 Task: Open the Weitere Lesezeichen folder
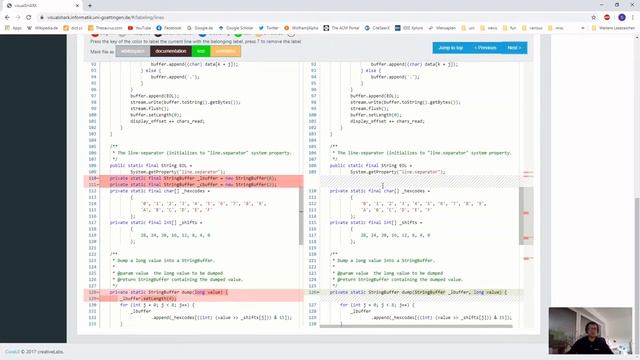[x=613, y=28]
